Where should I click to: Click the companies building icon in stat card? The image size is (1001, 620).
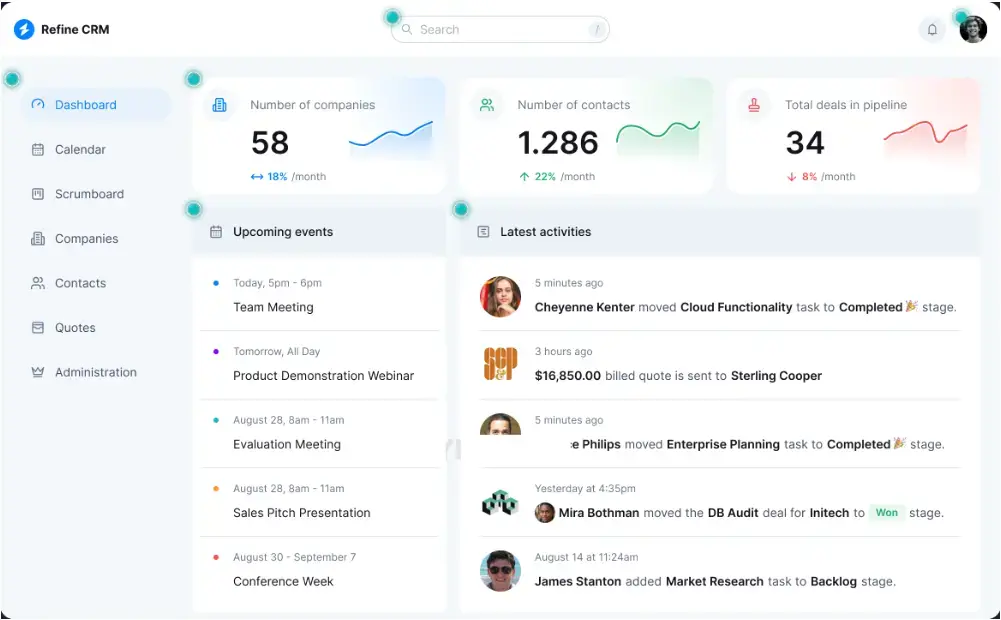click(220, 105)
